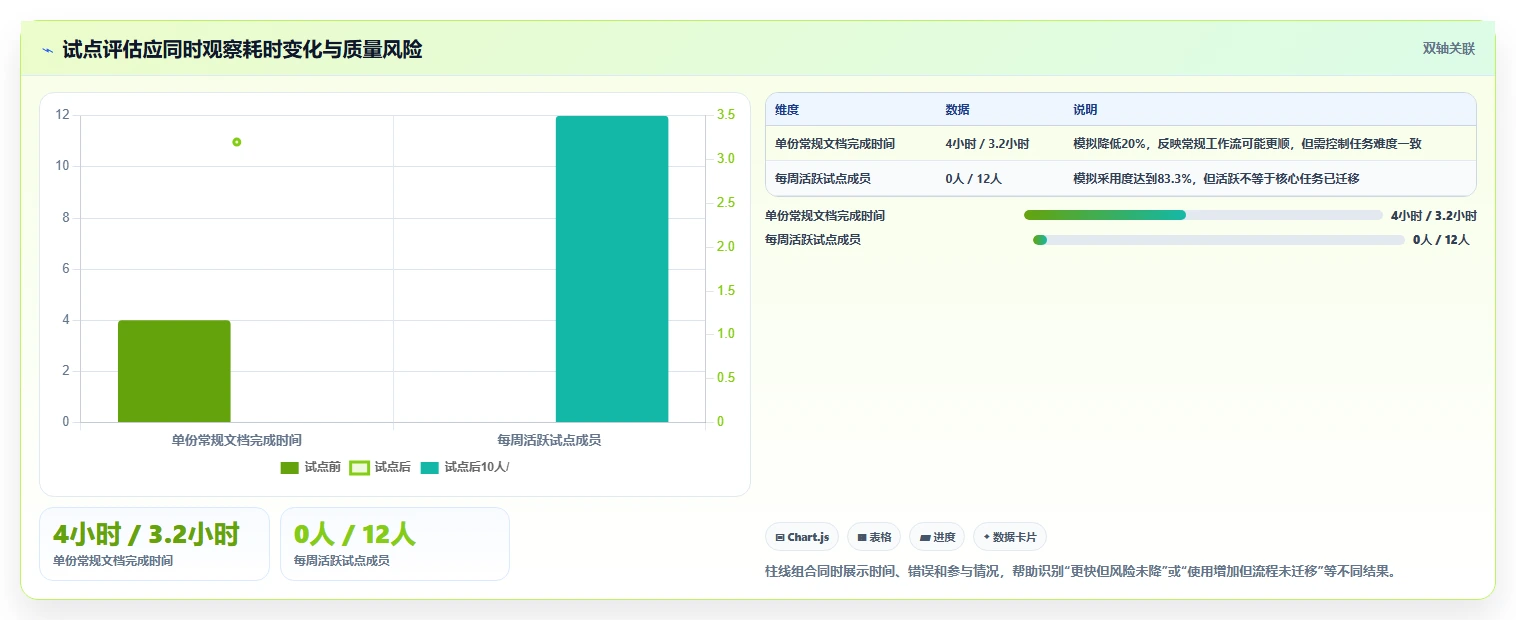The height and width of the screenshot is (620, 1516).
Task: Toggle the 试点前 legend item
Action: [311, 467]
